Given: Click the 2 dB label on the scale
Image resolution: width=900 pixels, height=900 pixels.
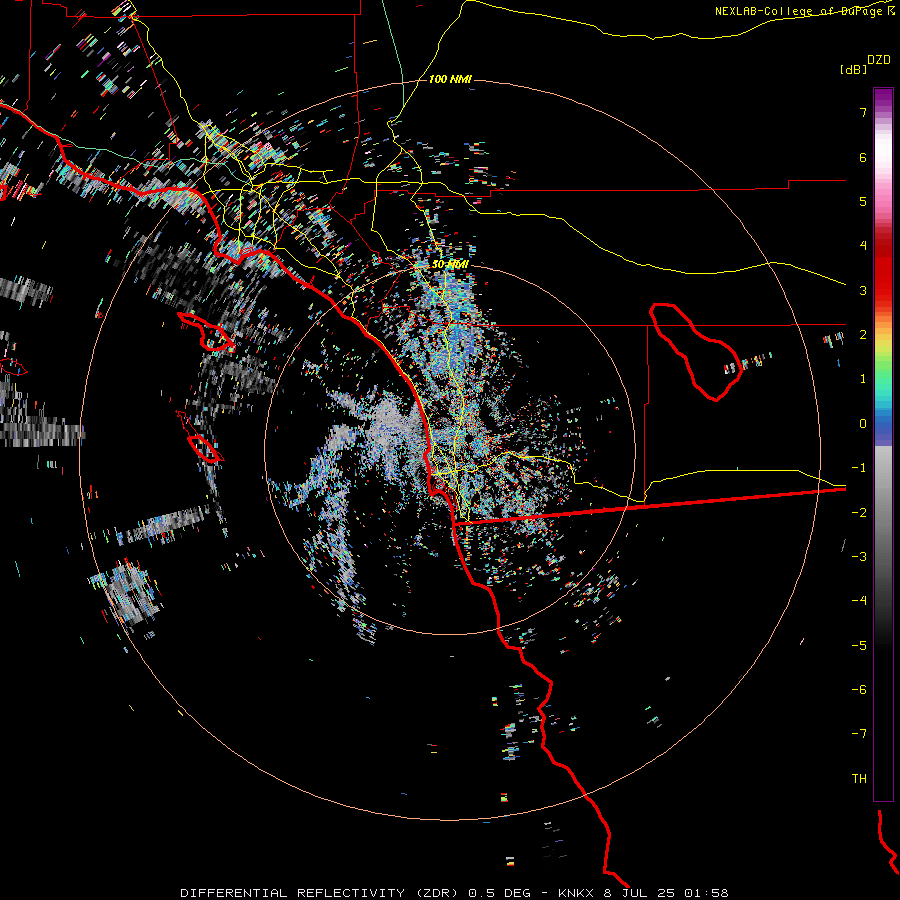Looking at the screenshot, I should [863, 335].
